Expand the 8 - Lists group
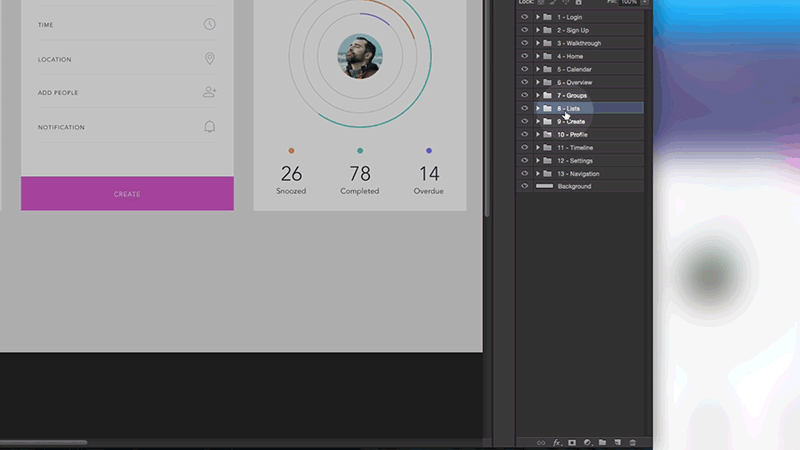 (x=538, y=108)
